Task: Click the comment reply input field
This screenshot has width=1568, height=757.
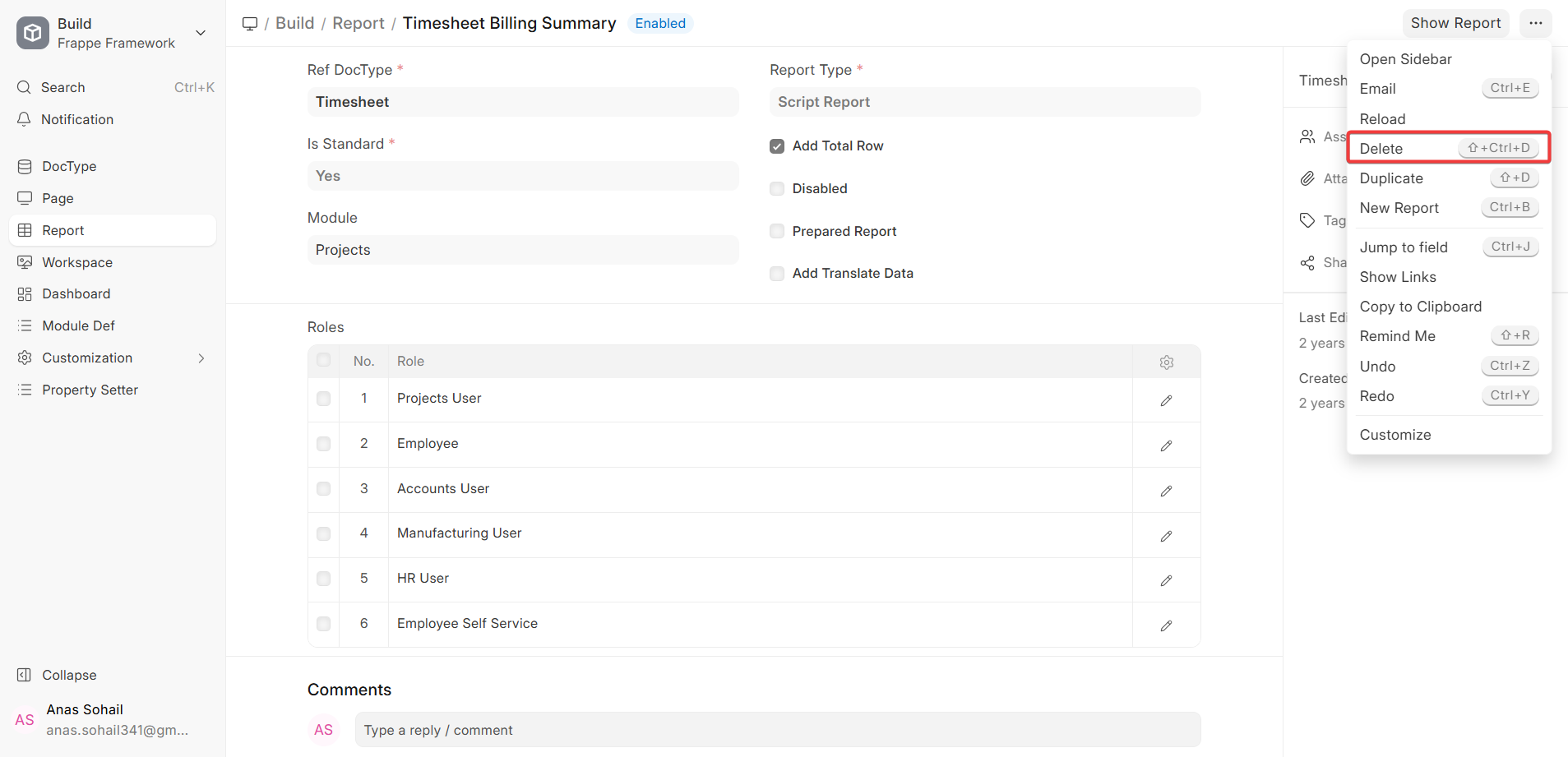Action: (x=778, y=730)
